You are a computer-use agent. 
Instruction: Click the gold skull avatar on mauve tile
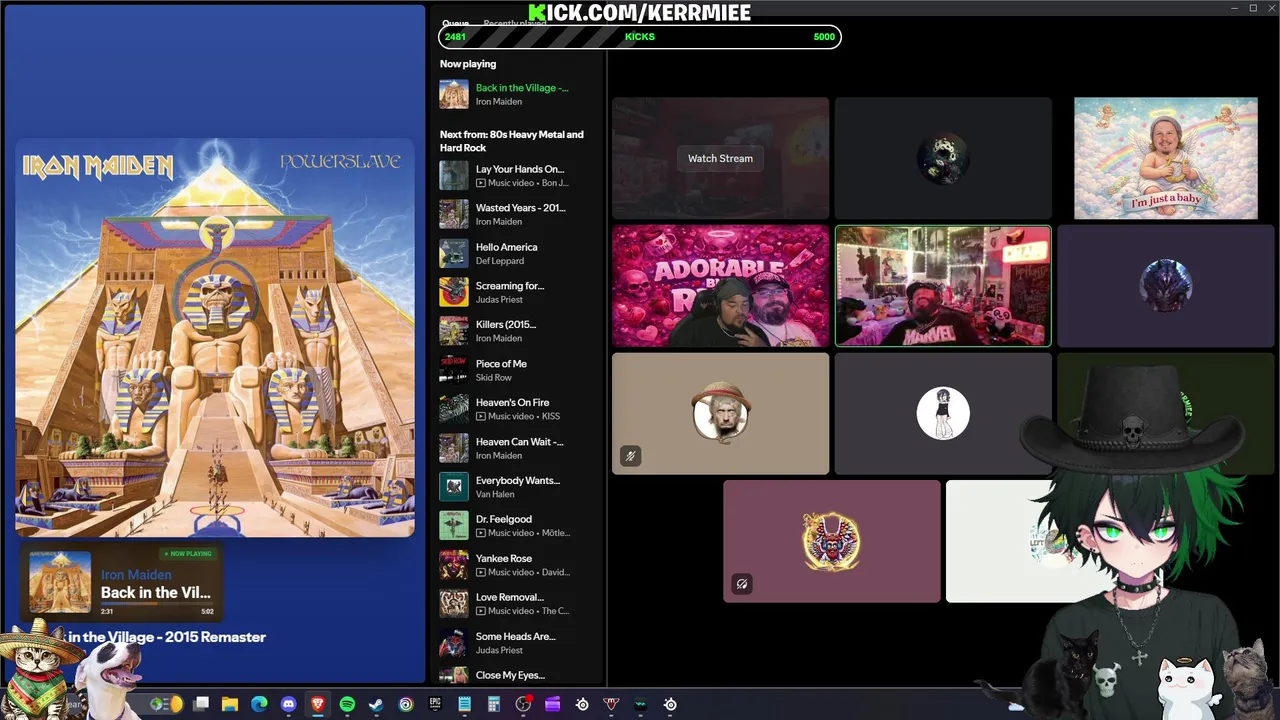click(x=831, y=541)
